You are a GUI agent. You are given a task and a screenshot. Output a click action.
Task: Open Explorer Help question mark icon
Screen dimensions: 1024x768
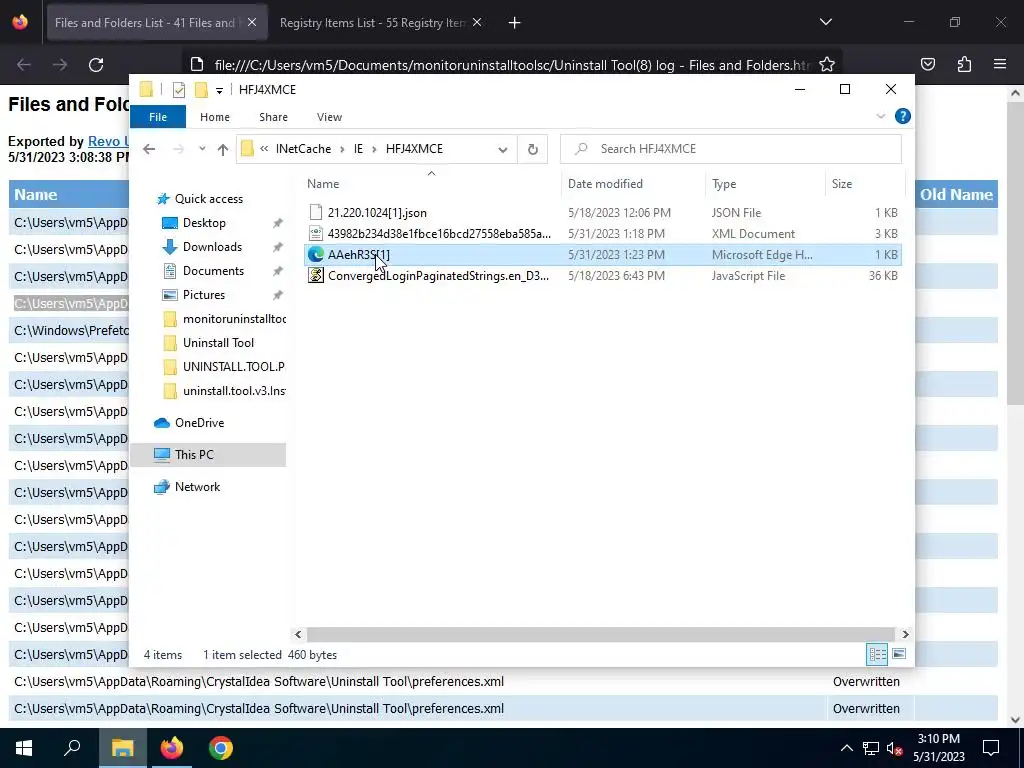(x=903, y=116)
